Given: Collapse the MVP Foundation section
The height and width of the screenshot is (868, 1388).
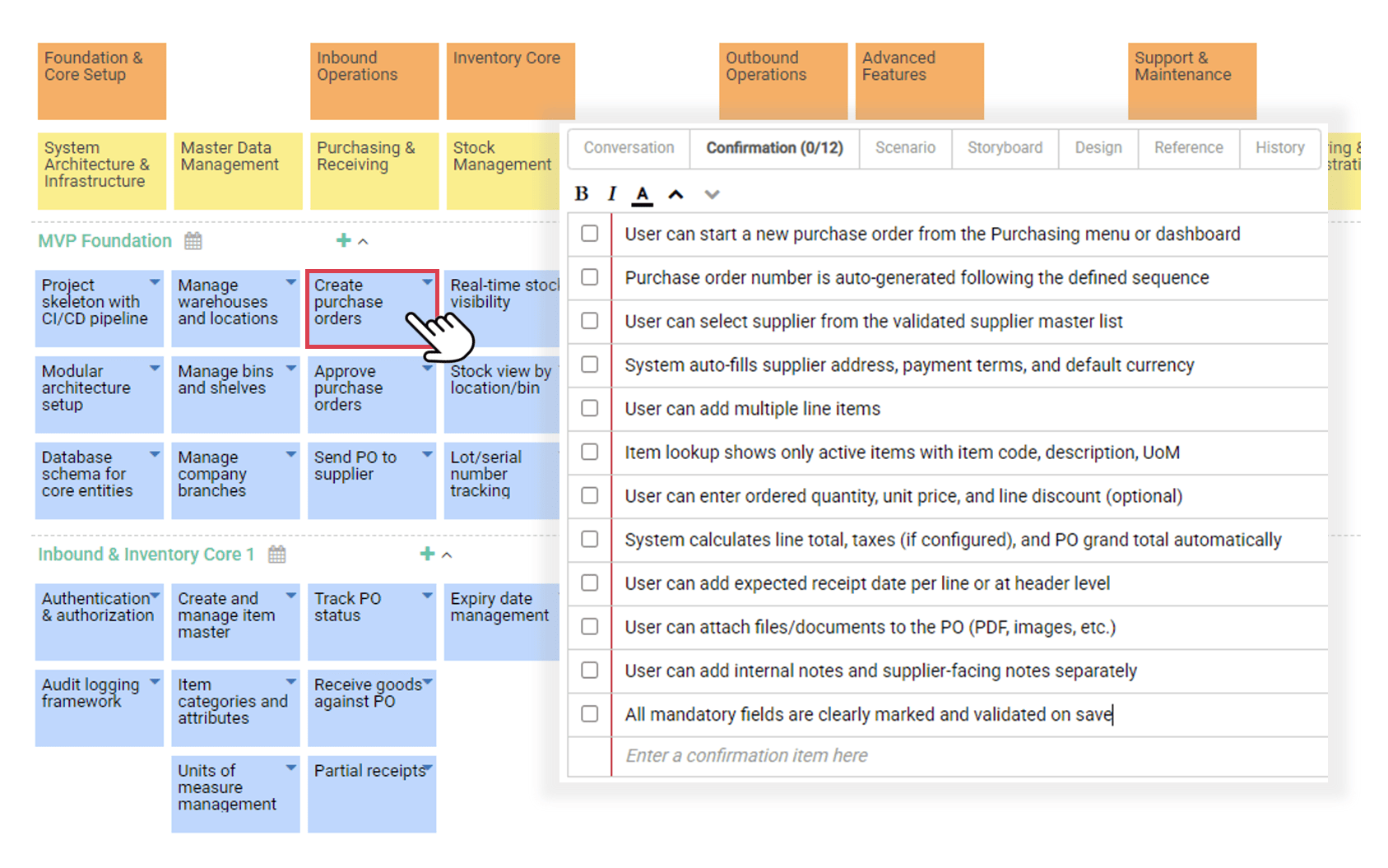Looking at the screenshot, I should point(363,241).
